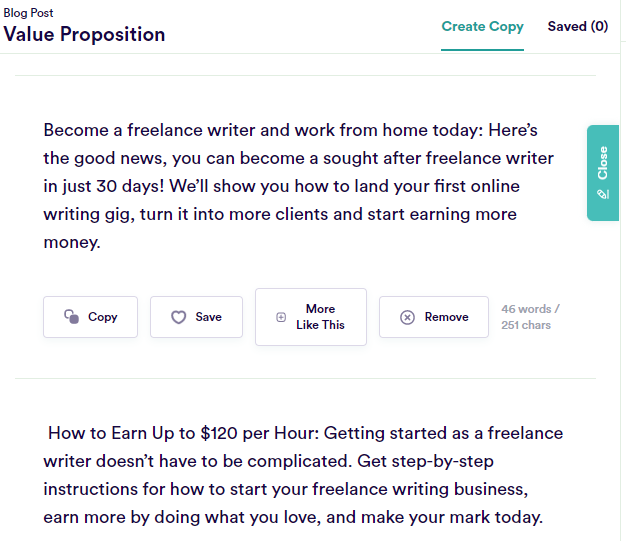Click the circled X icon on Remove
The height and width of the screenshot is (541, 626).
point(407,317)
